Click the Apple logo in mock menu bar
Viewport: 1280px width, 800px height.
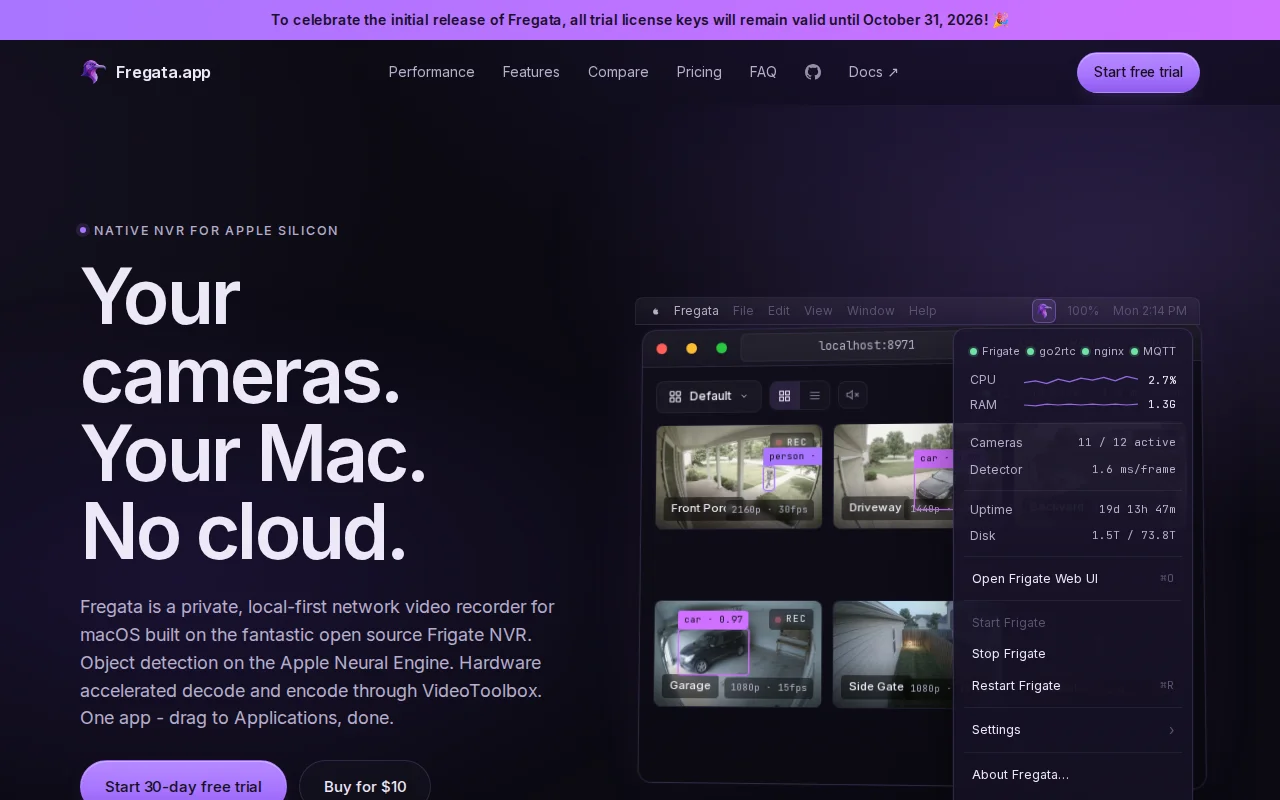coord(655,311)
